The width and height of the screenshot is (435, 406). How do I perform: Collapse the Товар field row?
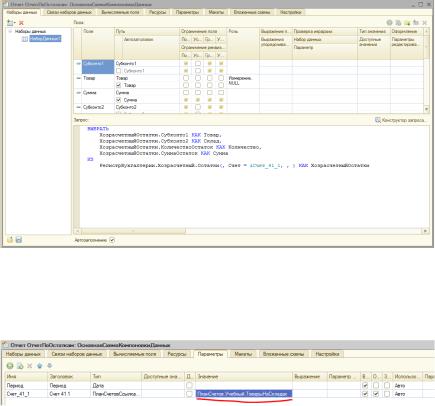coord(78,78)
